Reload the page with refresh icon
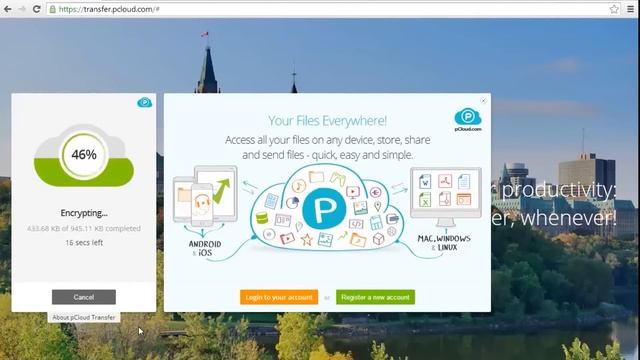Viewport: 640px width, 360px height. [x=36, y=9]
